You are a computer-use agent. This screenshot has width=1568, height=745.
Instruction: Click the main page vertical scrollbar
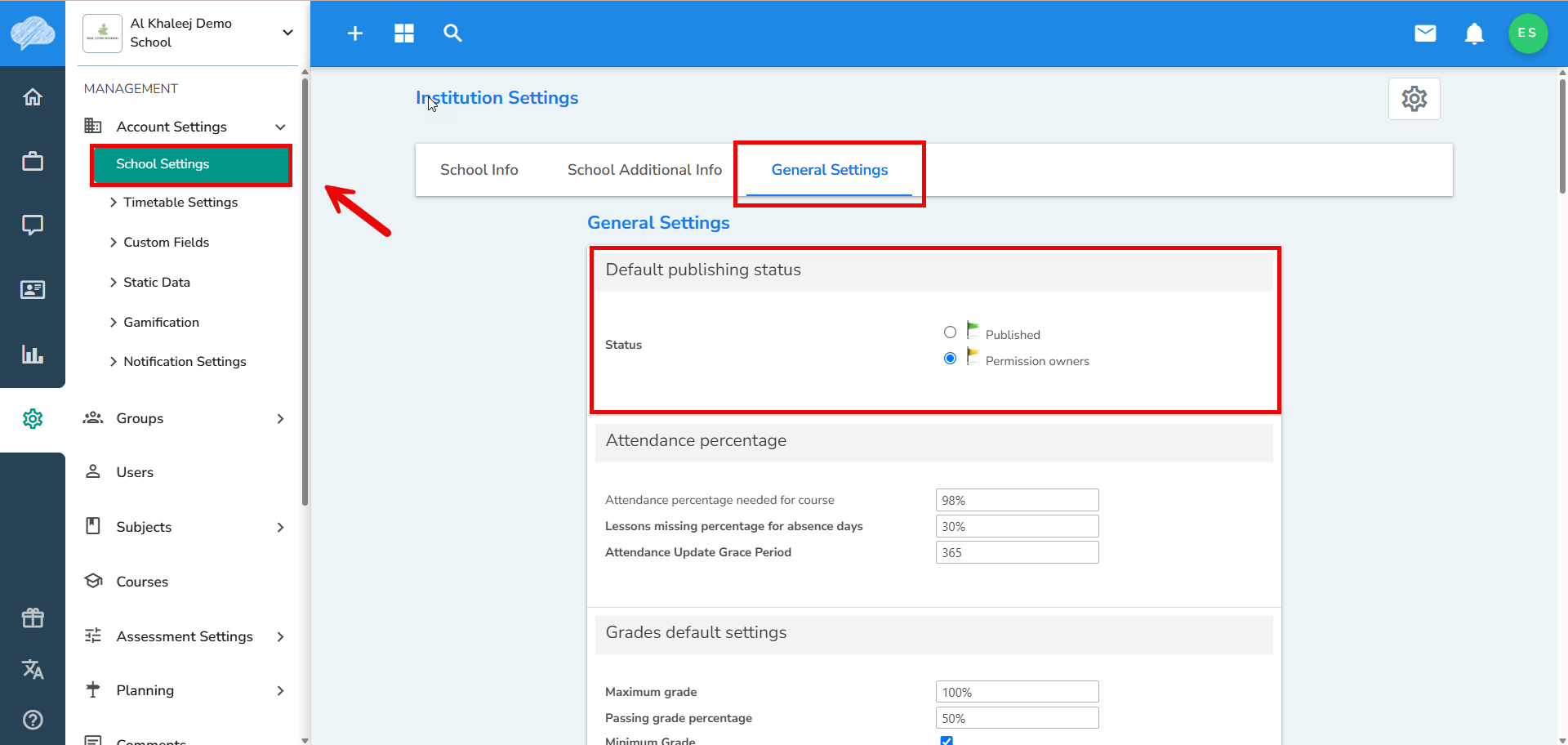[x=1562, y=135]
